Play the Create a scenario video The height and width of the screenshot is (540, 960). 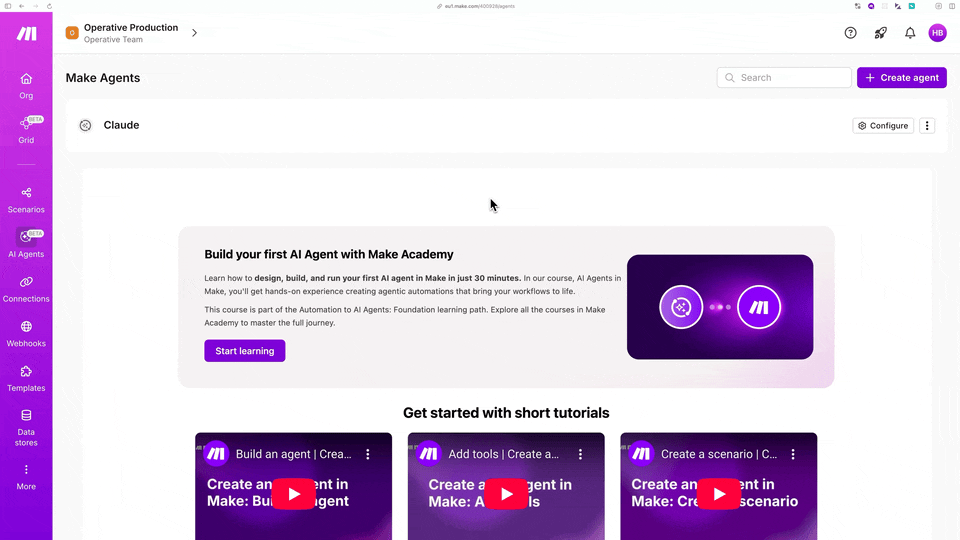pos(719,493)
